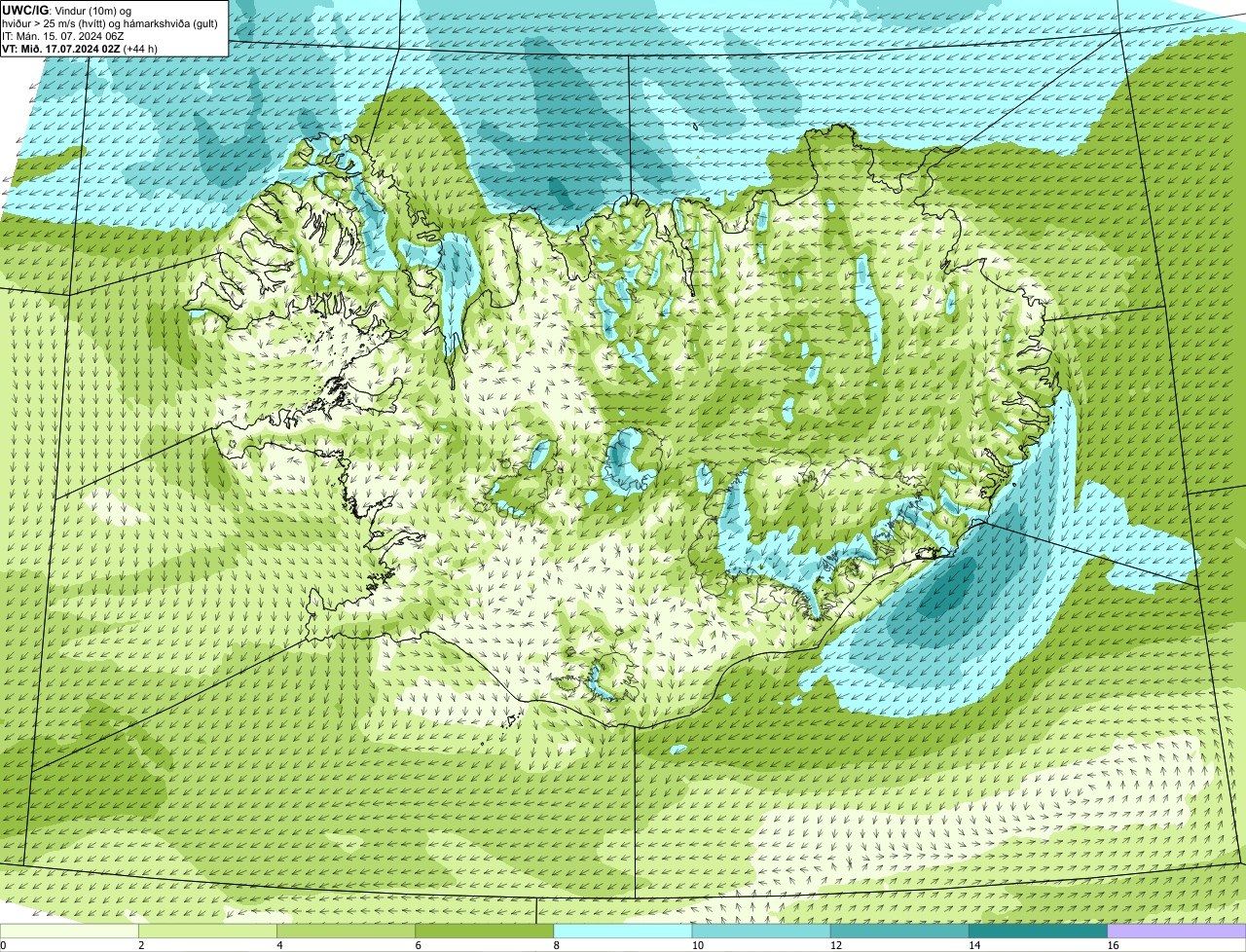This screenshot has width=1246, height=952.
Task: Select the light green 2–4 m/s legend swatch
Action: pyautogui.click(x=208, y=932)
